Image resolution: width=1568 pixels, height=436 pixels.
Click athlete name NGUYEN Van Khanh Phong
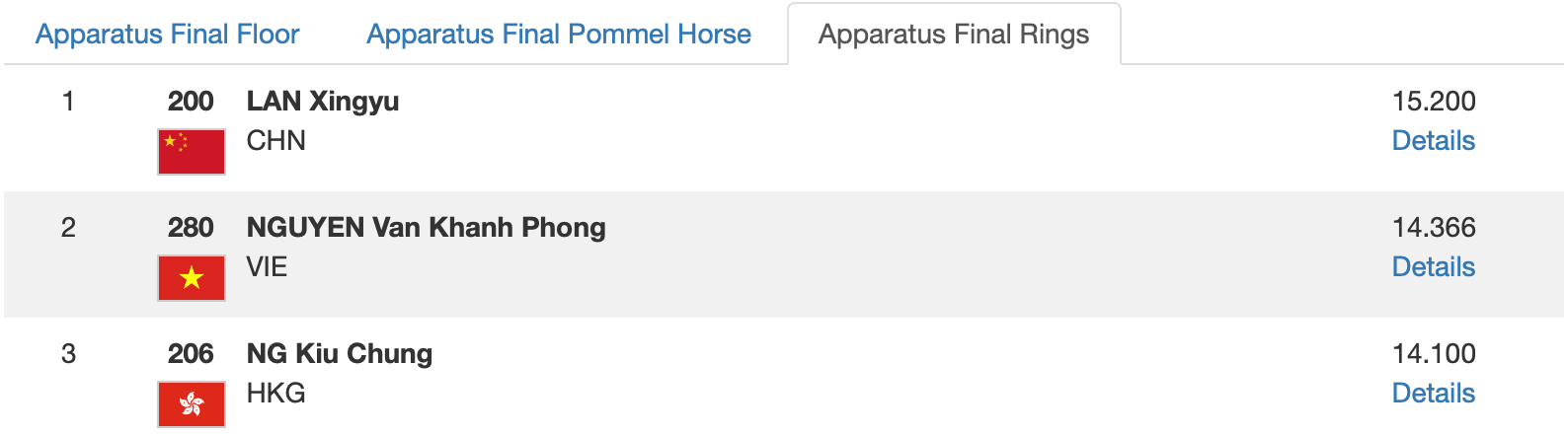426,227
